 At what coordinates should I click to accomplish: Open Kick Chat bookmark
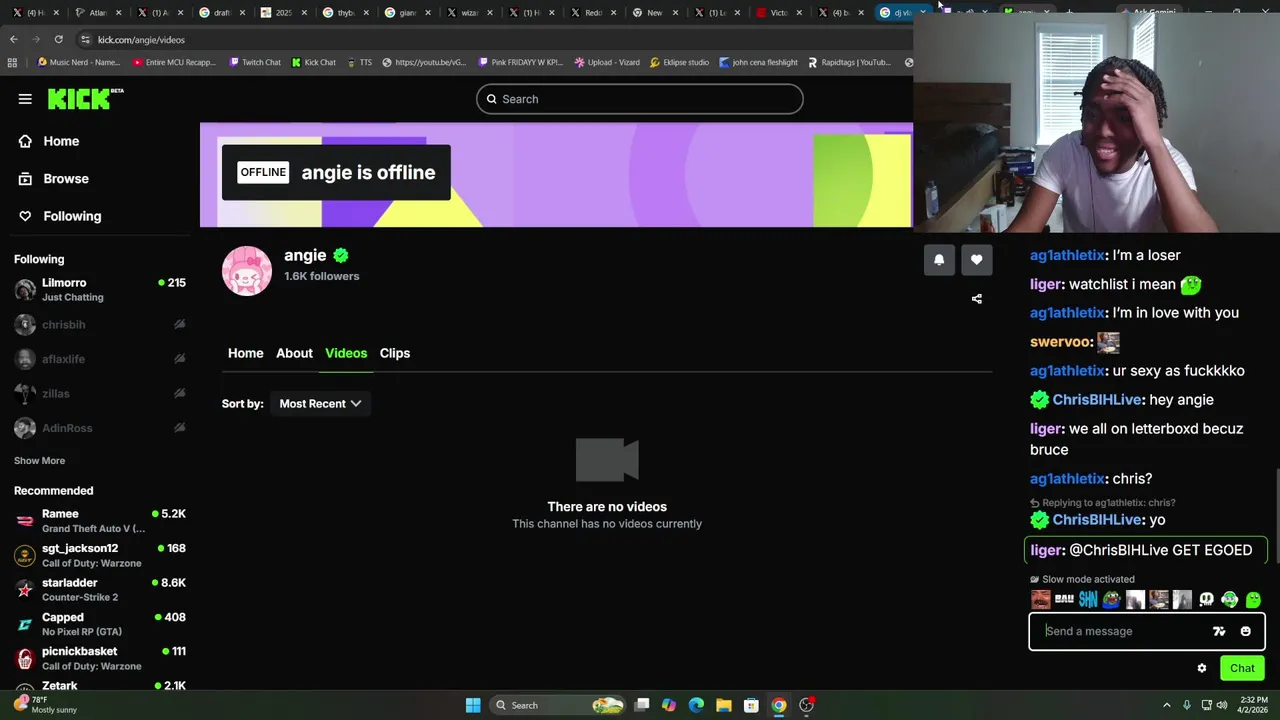point(313,62)
